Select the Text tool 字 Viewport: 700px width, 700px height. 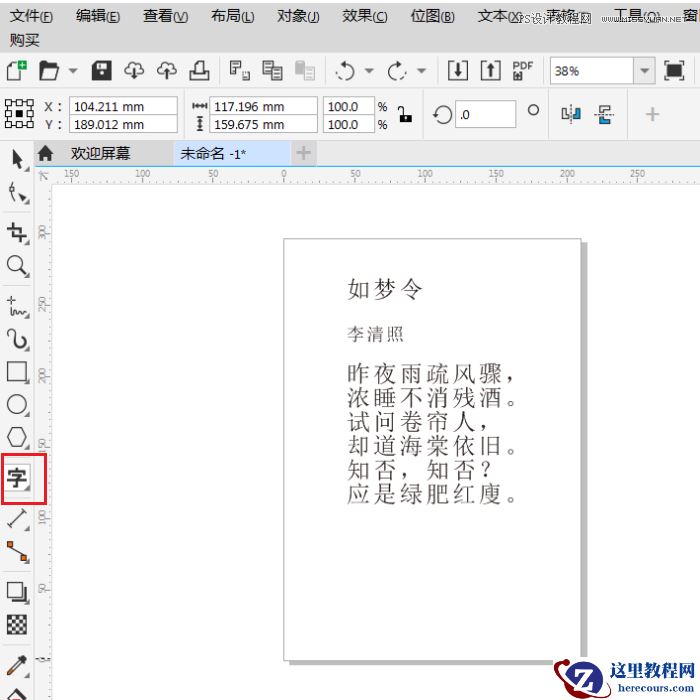coord(18,478)
